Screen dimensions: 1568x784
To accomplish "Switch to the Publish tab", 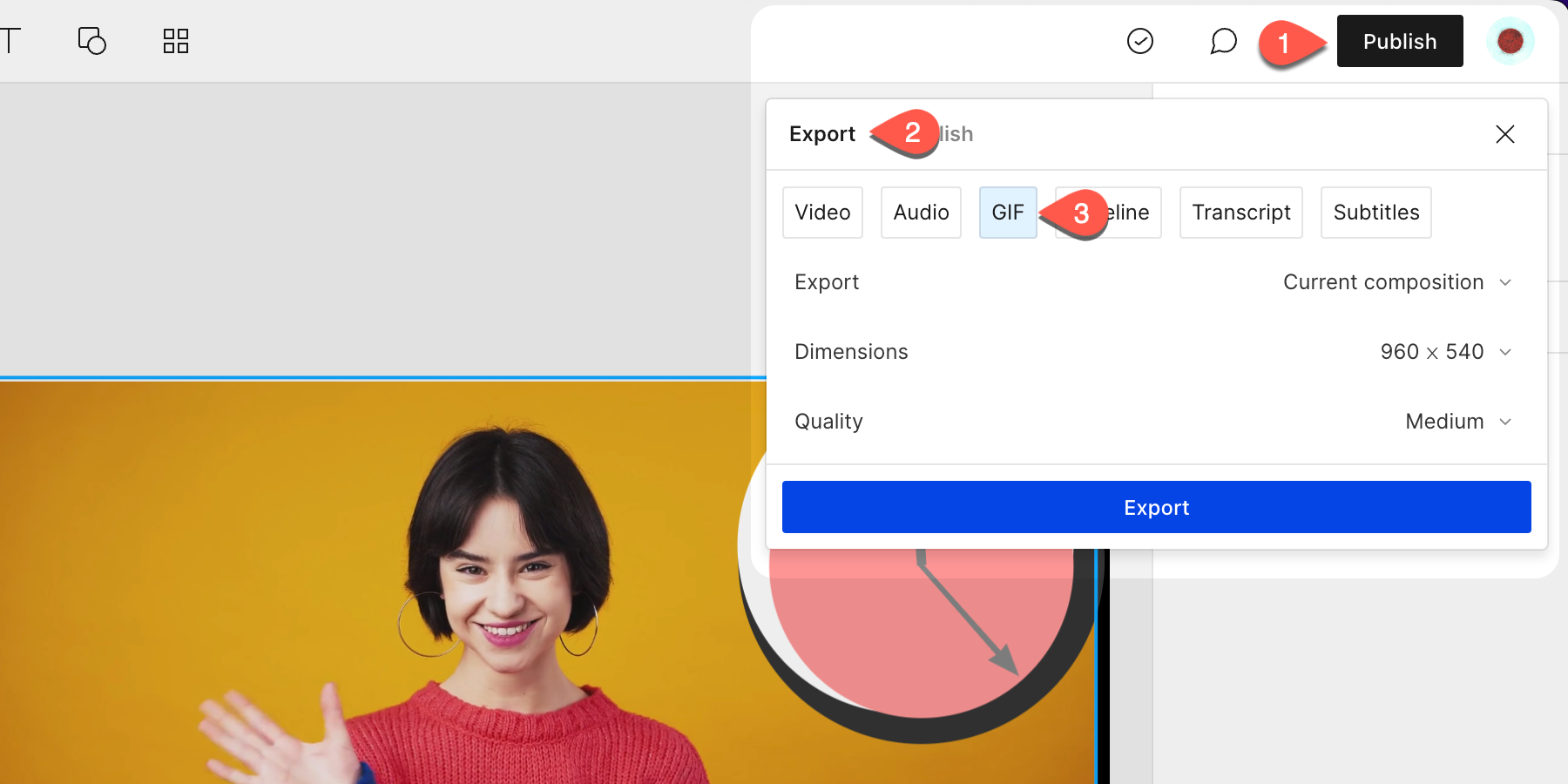I will [956, 134].
